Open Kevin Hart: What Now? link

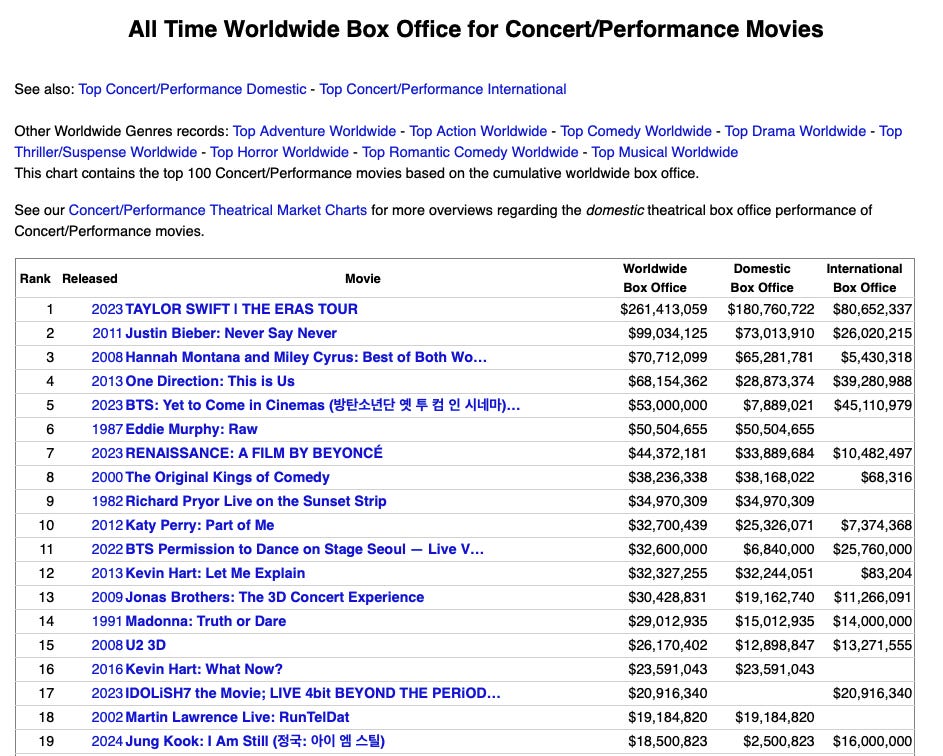(x=204, y=669)
